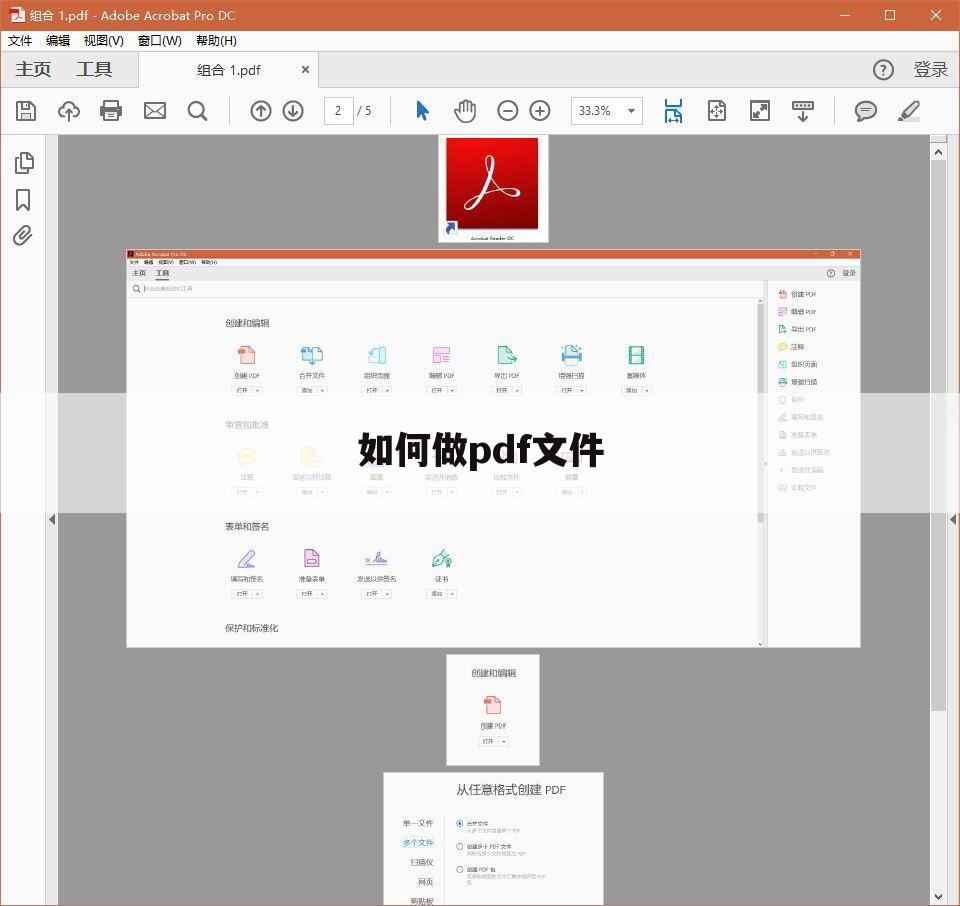
Task: Activate the Hand pan tool
Action: [x=465, y=111]
